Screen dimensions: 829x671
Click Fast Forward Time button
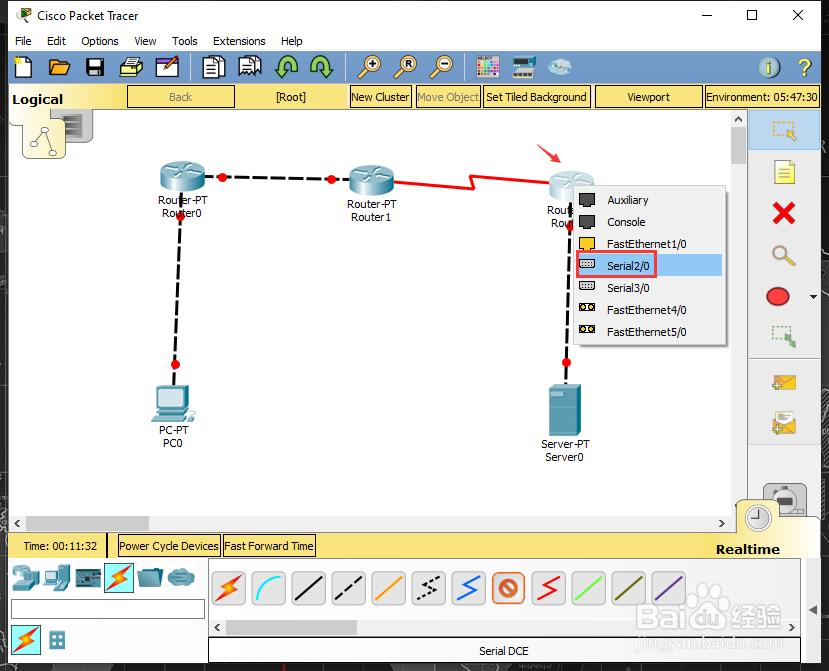(x=269, y=546)
